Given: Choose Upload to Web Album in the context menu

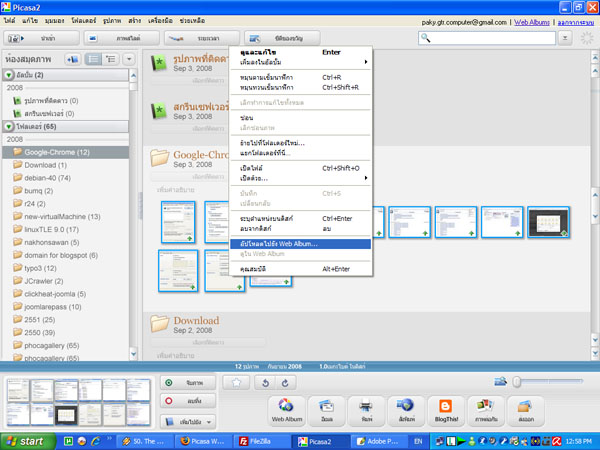Looking at the screenshot, I should [x=300, y=244].
